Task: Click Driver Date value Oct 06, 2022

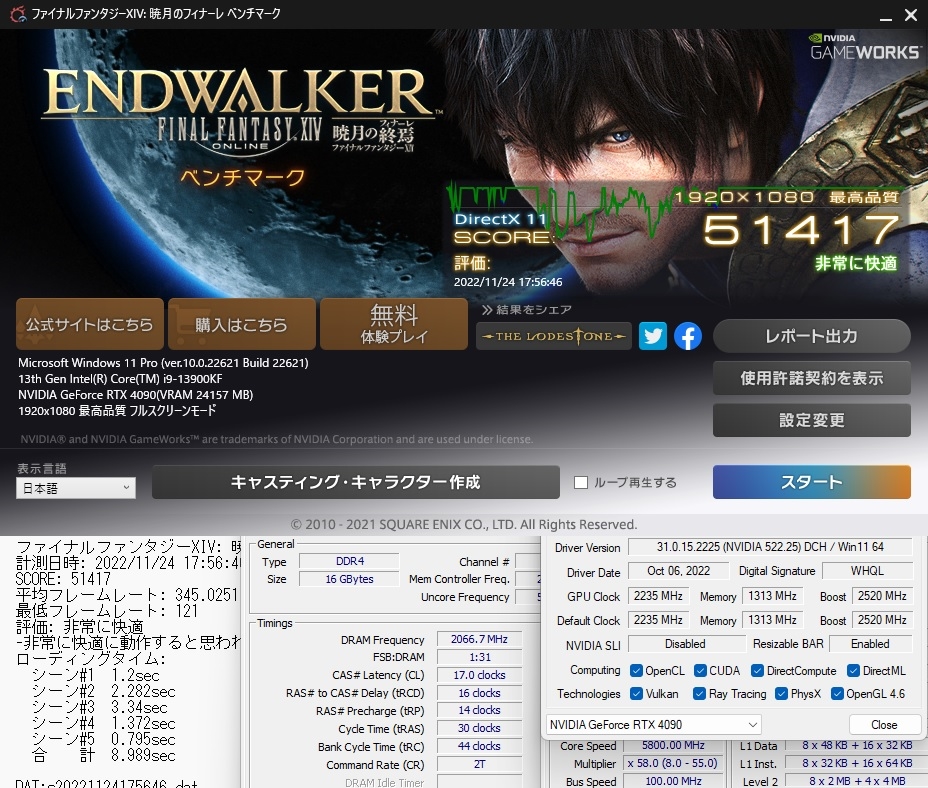Action: click(x=678, y=571)
